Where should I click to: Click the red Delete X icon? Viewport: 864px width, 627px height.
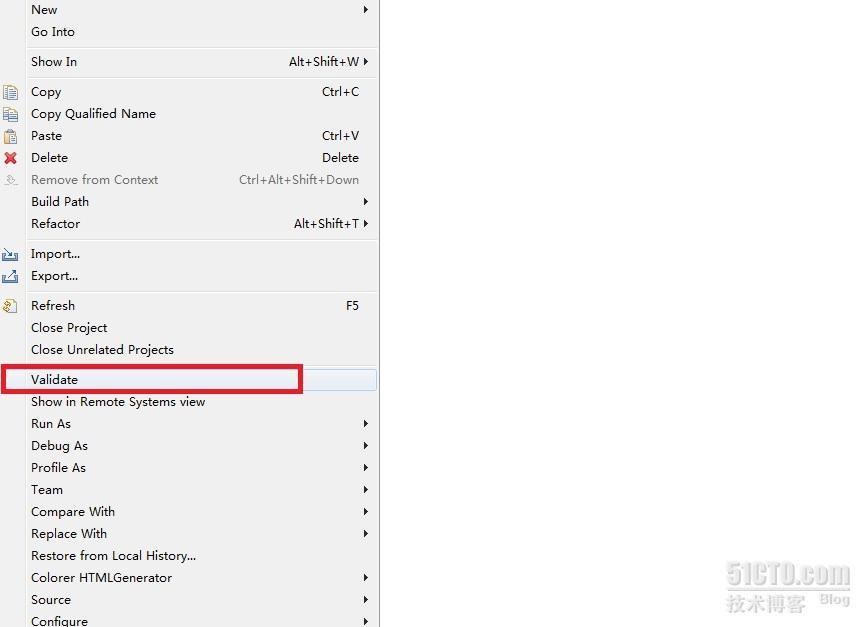[10, 158]
